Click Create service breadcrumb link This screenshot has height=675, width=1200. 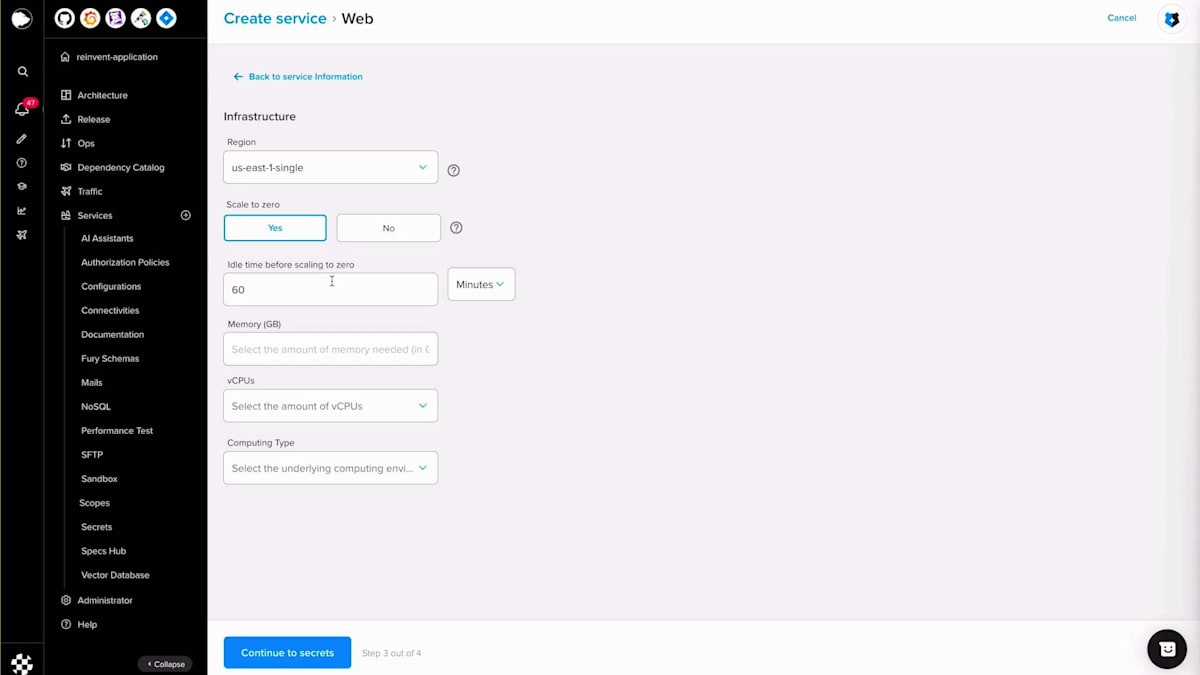tap(275, 18)
